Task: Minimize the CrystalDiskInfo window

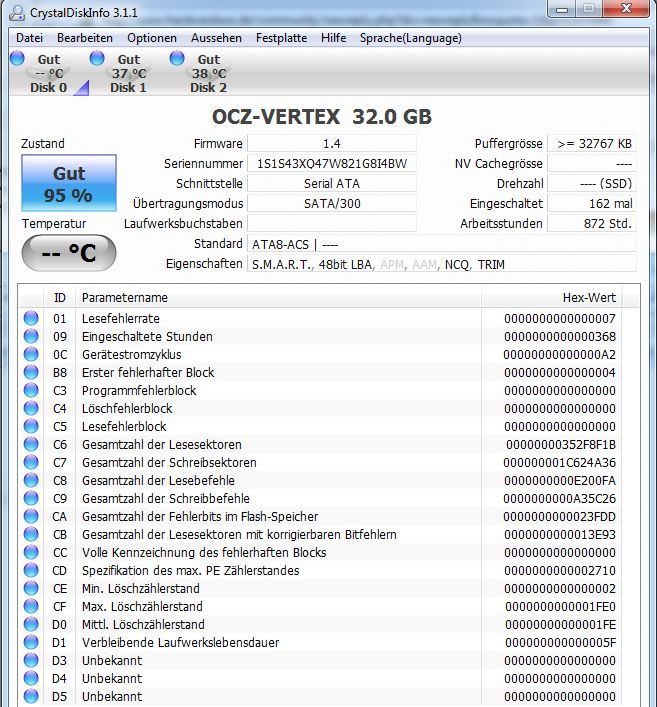Action: click(x=562, y=9)
